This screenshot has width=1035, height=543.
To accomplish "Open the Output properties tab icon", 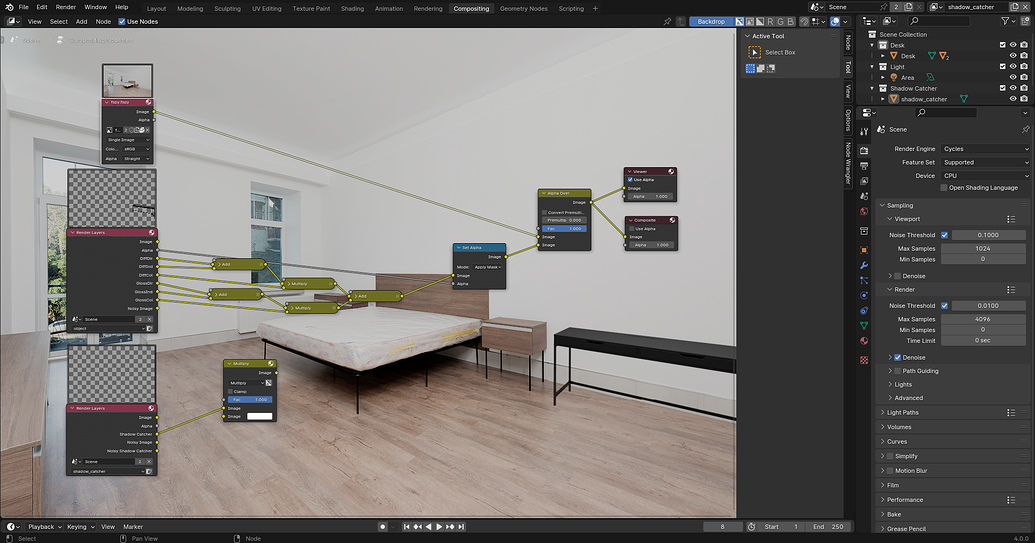I will 864,166.
